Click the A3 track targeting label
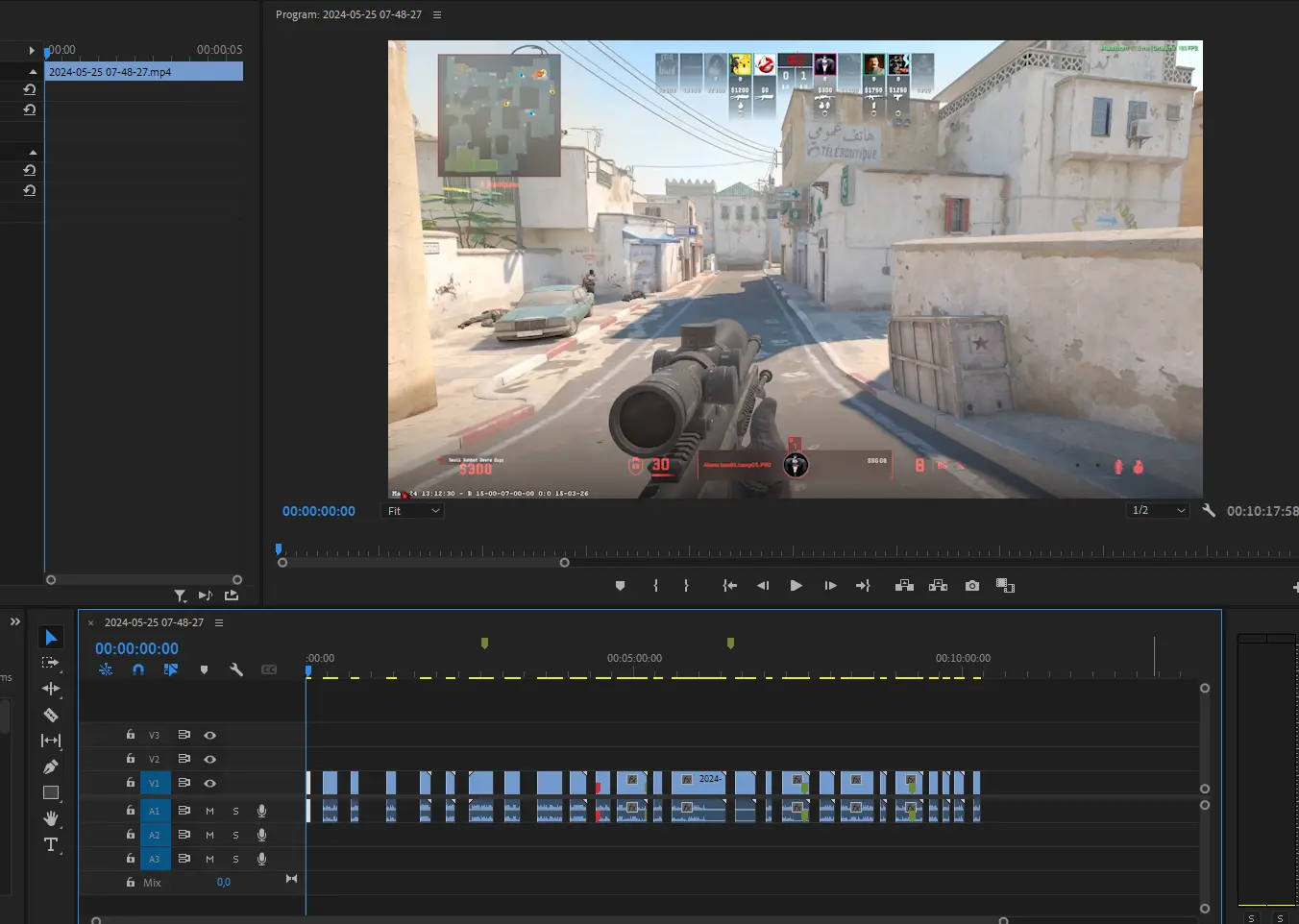 click(x=154, y=859)
